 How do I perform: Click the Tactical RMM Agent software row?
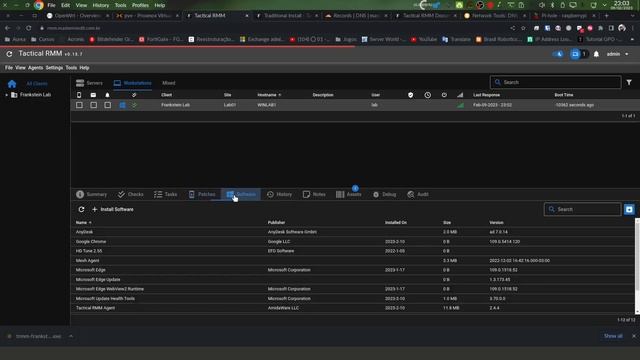pos(353,308)
